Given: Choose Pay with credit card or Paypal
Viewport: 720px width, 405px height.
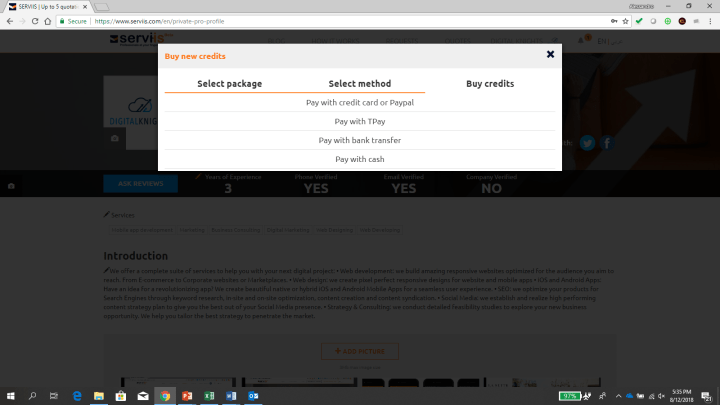Looking at the screenshot, I should [x=359, y=102].
